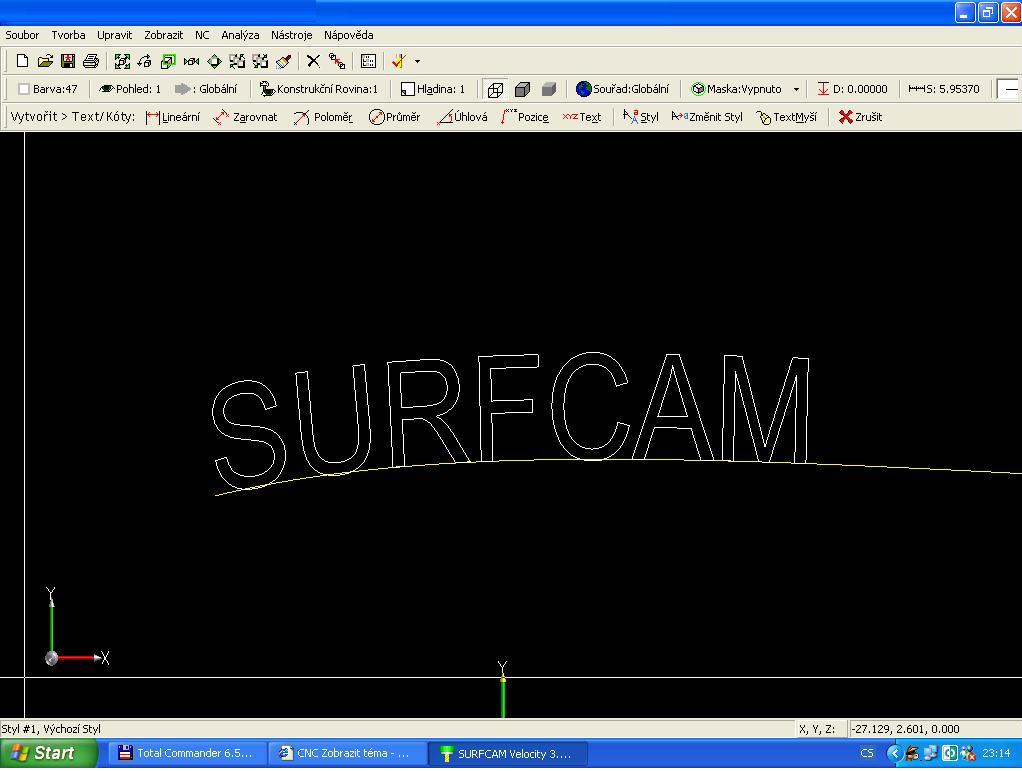Choose the Průměr diameter dimension tool
Viewport: 1022px width, 771px height.
(x=394, y=117)
